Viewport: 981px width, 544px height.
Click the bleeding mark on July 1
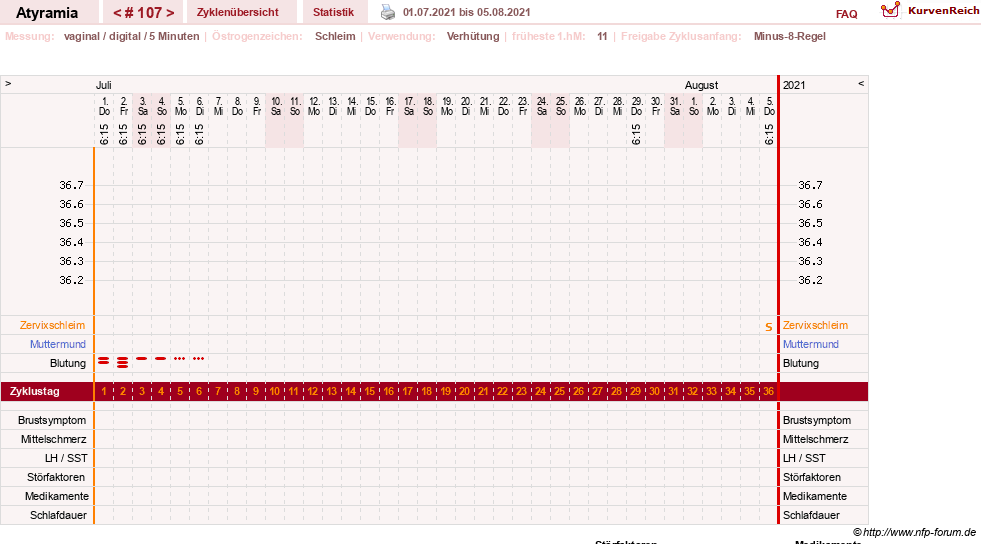[104, 361]
